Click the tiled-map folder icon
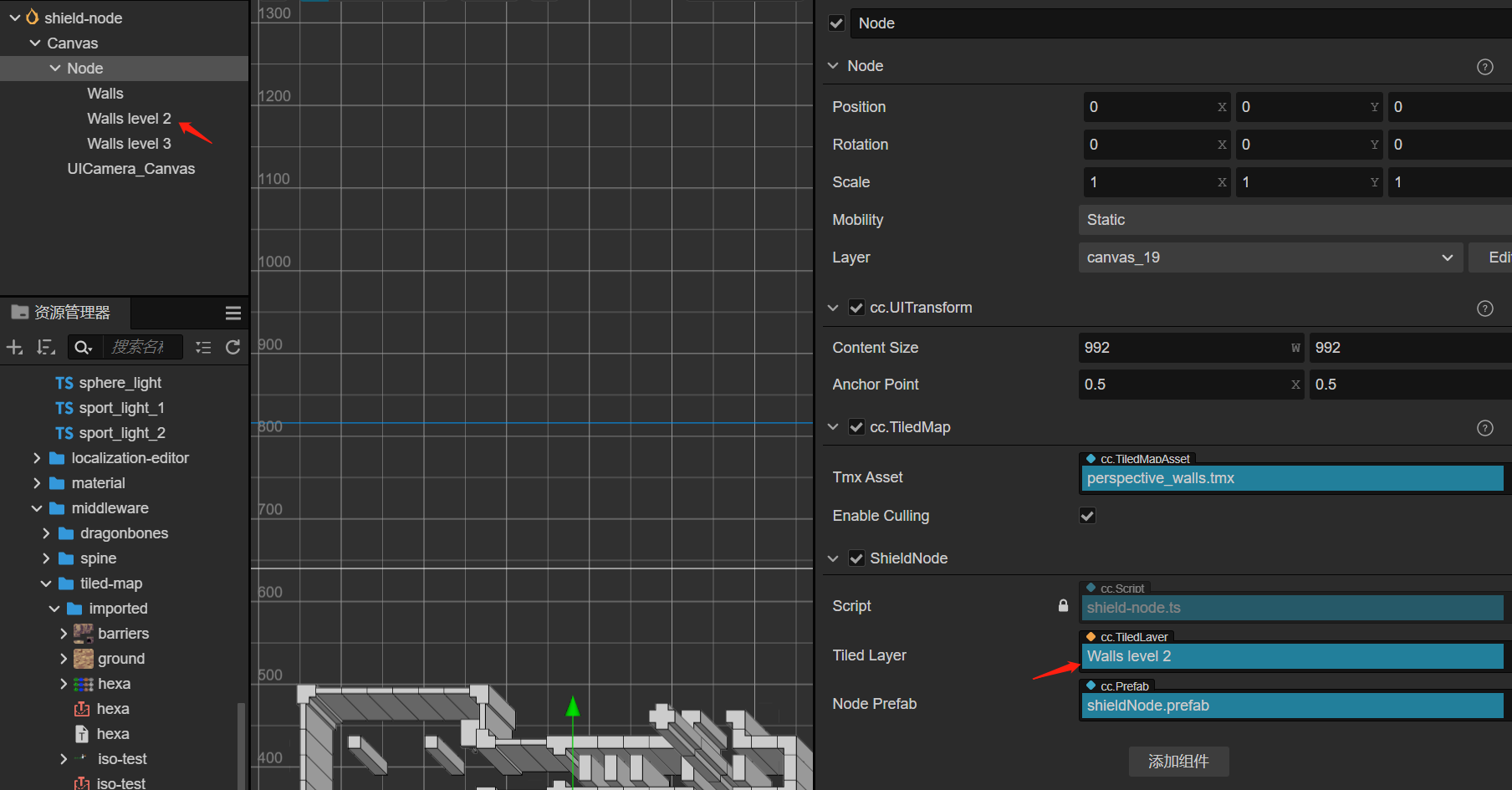 pos(66,584)
